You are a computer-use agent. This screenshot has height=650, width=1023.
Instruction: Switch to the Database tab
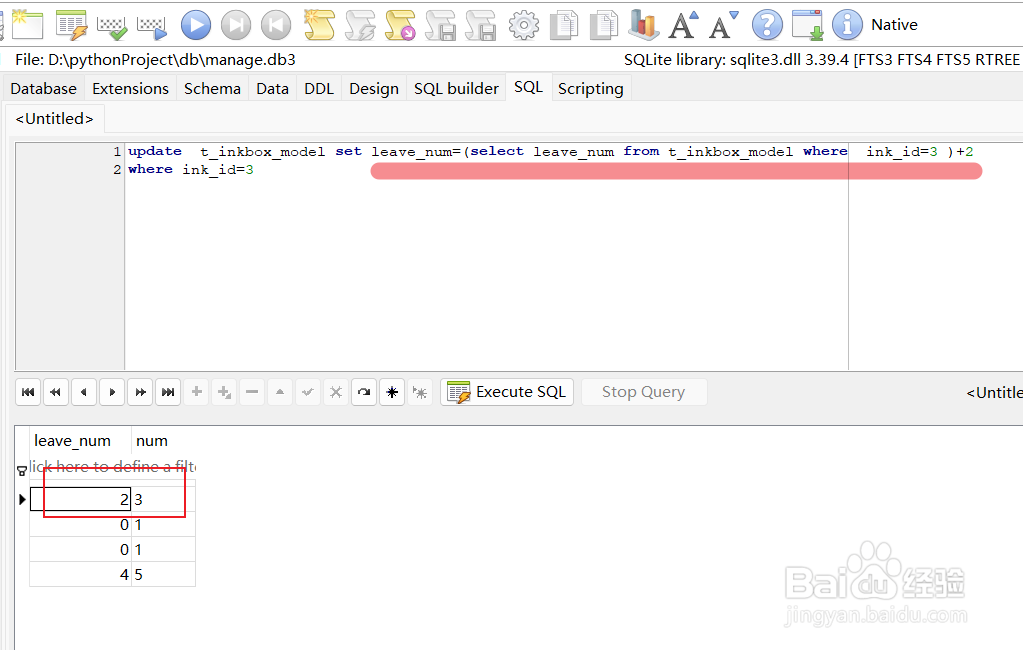[x=44, y=89]
